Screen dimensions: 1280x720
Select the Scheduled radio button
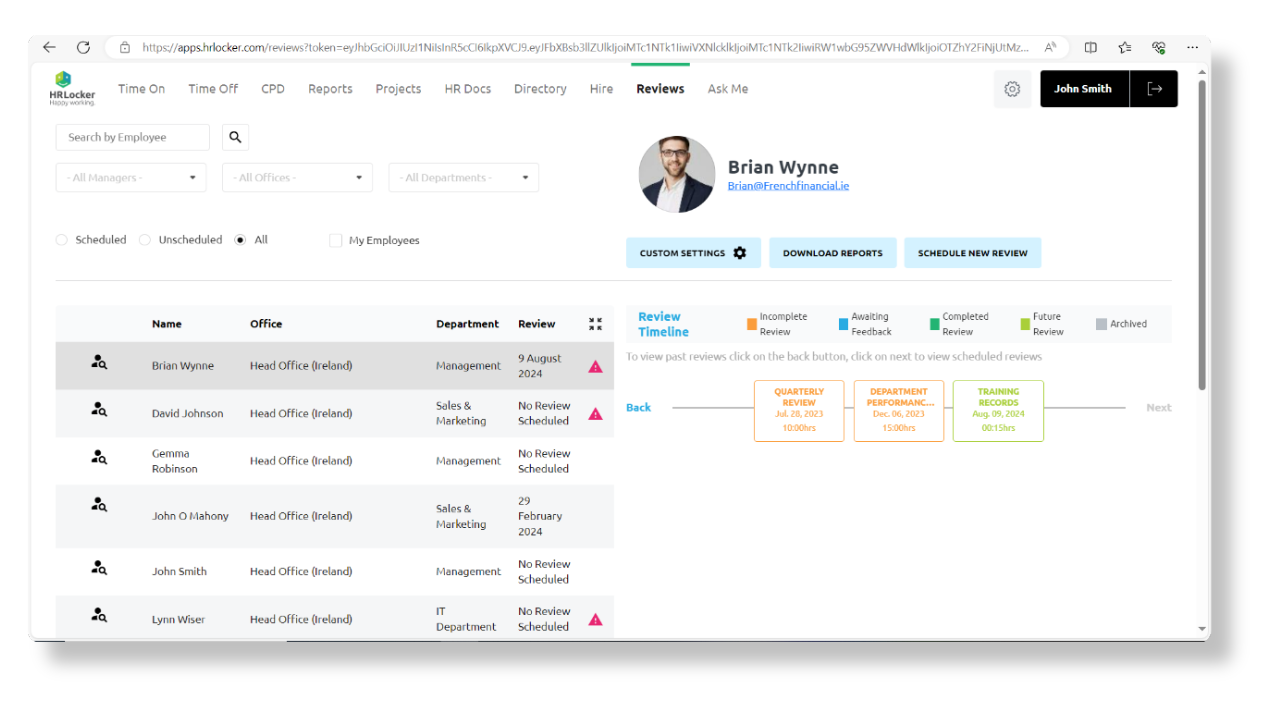point(61,239)
